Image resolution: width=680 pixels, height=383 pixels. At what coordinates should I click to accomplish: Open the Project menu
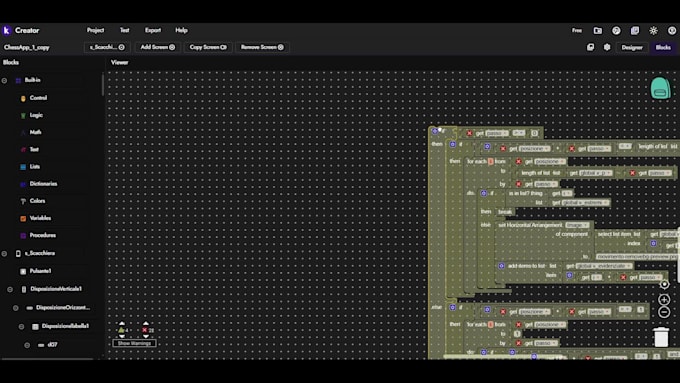click(95, 30)
